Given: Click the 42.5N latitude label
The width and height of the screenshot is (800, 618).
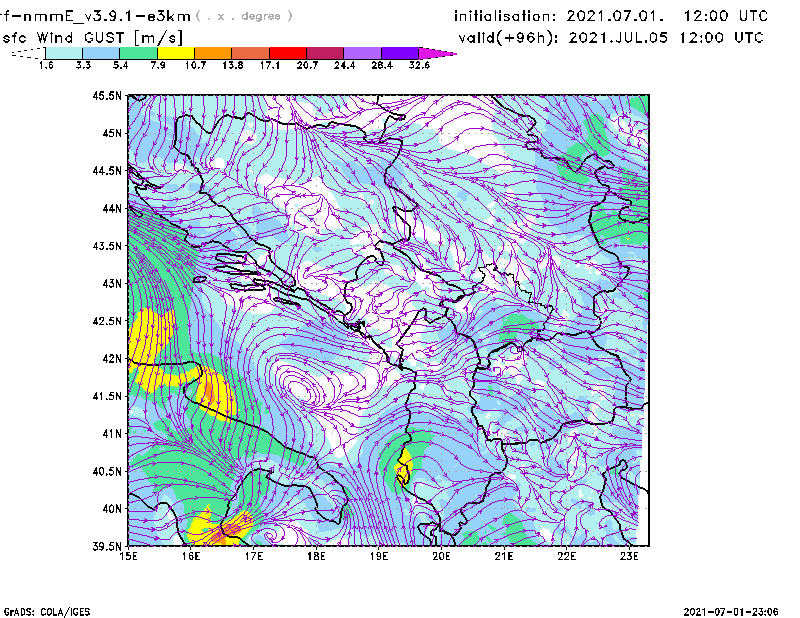Looking at the screenshot, I should (107, 321).
